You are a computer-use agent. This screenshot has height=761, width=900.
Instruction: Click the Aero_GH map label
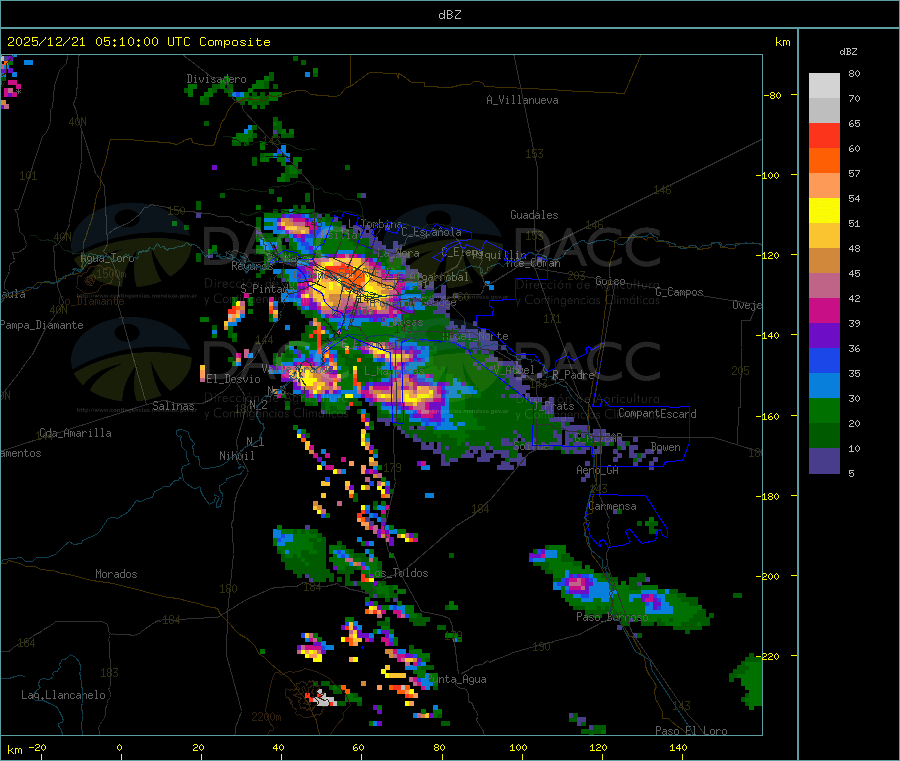[x=597, y=470]
